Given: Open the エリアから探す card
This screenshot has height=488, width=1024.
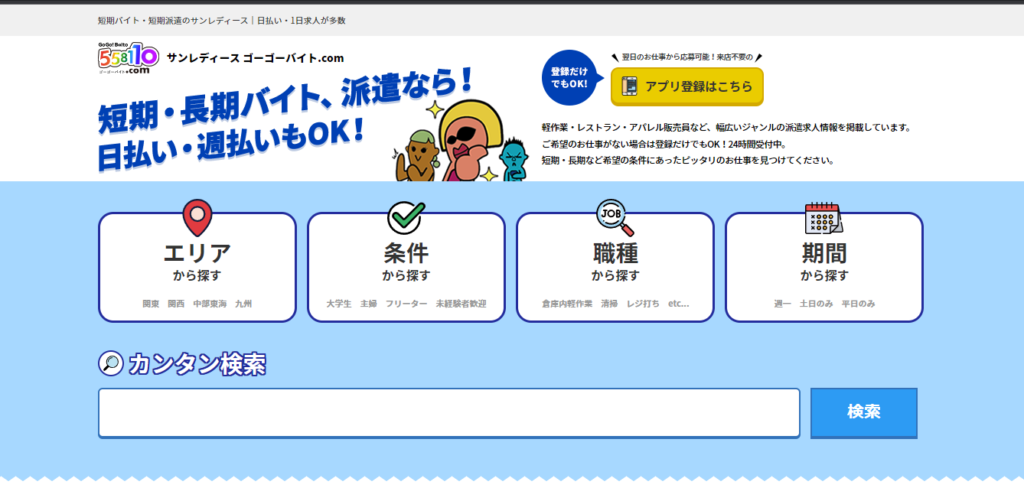Looking at the screenshot, I should click(197, 267).
